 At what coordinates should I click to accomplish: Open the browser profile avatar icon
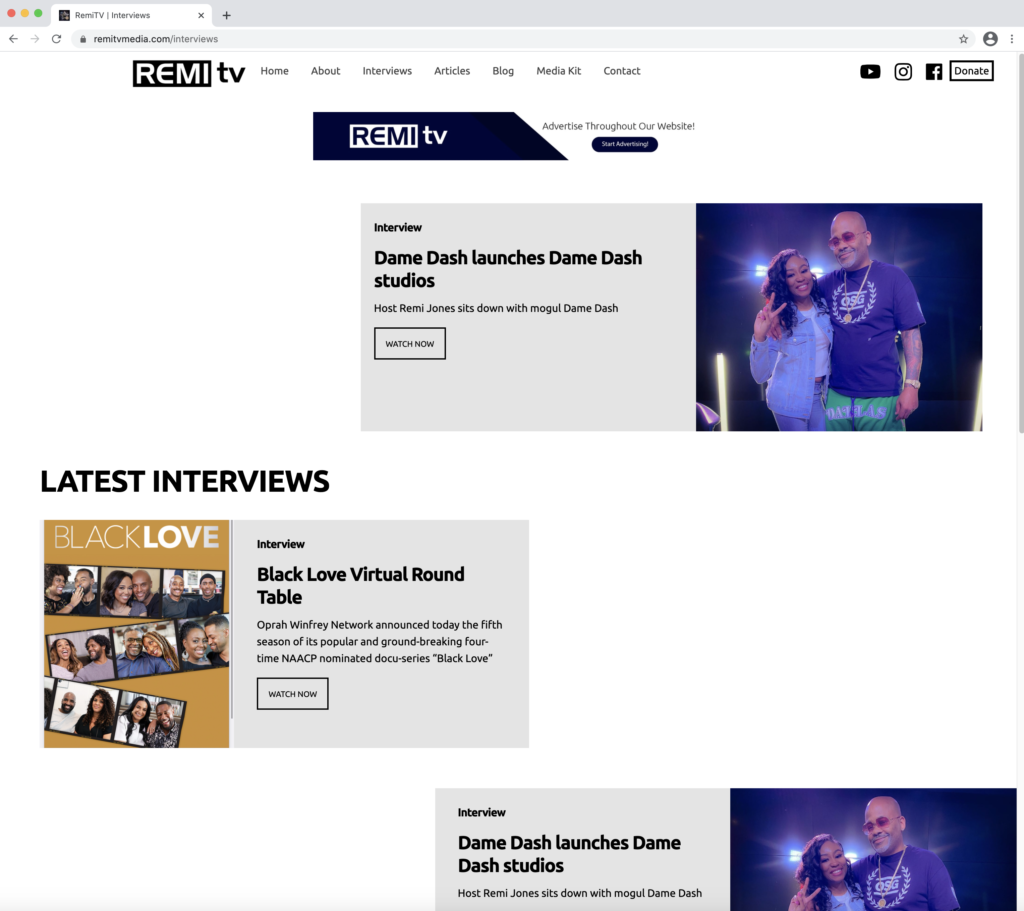990,39
